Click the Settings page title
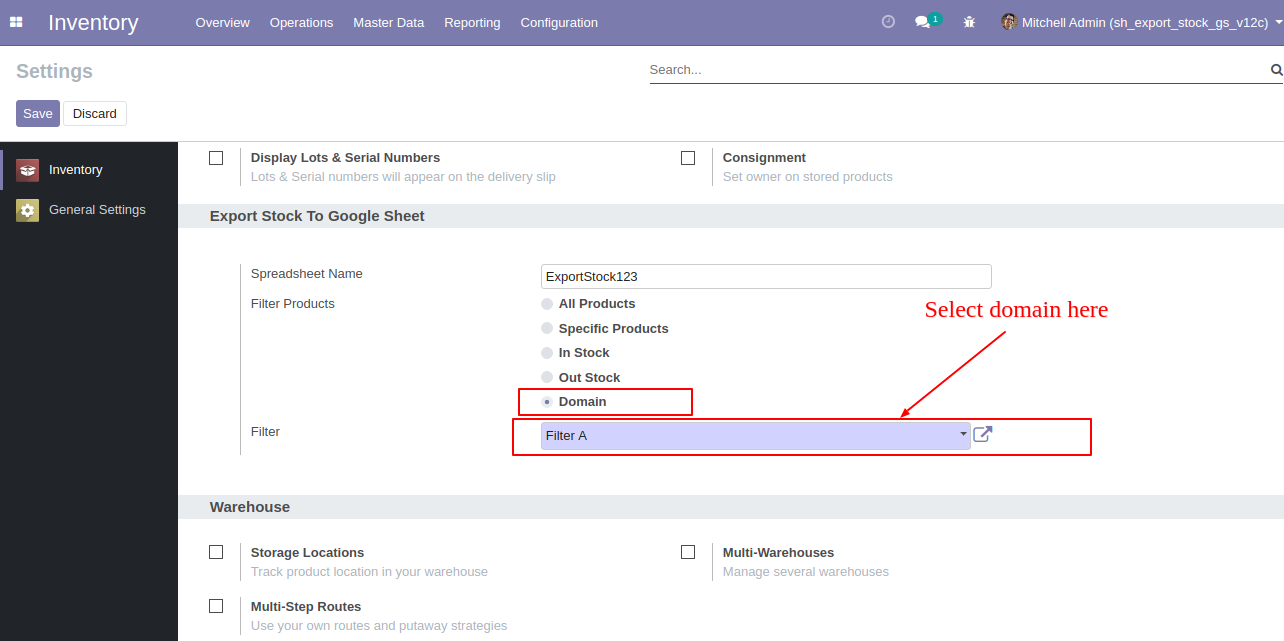The width and height of the screenshot is (1284, 641). tap(54, 71)
